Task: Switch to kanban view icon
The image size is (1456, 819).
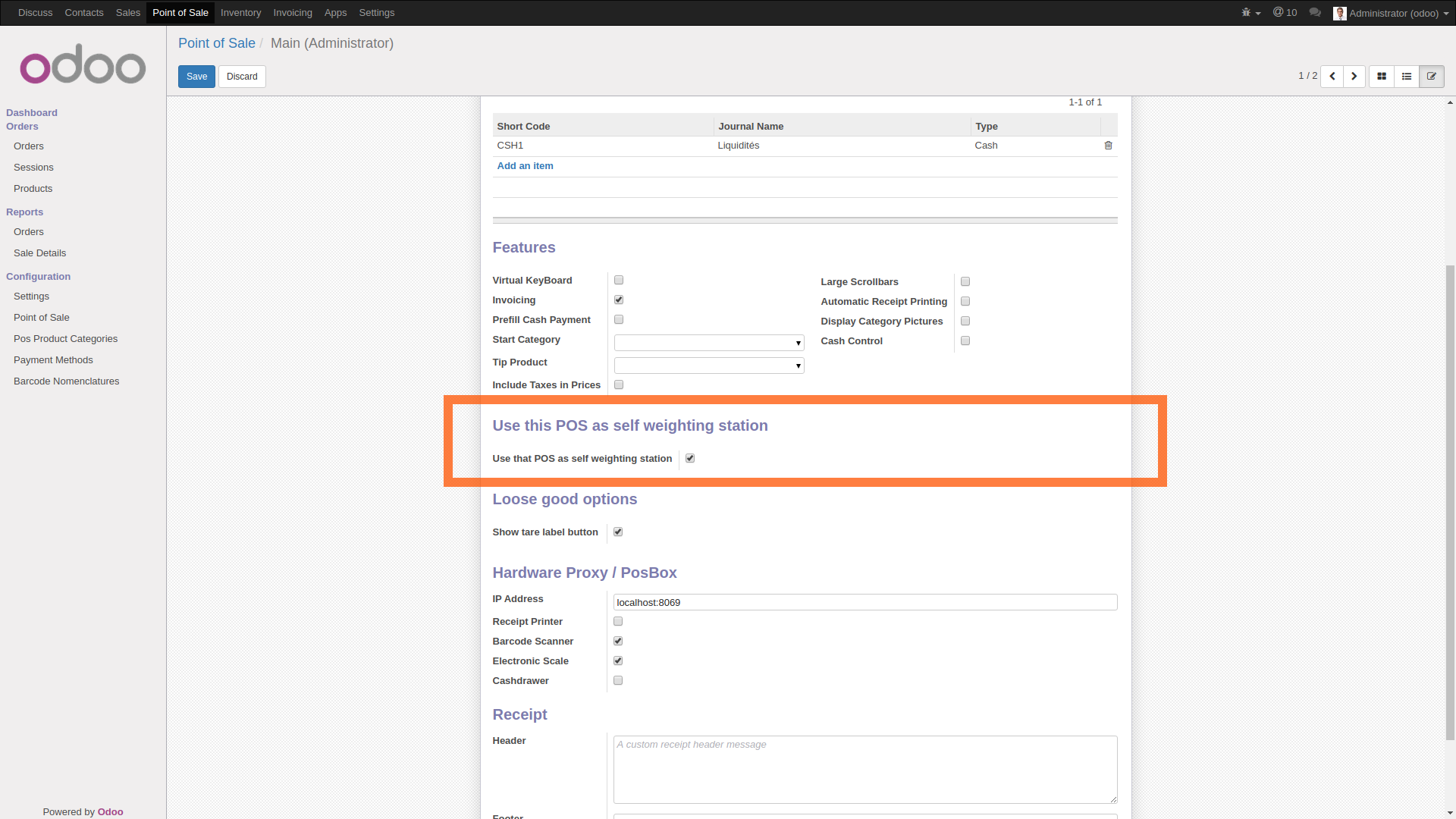Action: pyautogui.click(x=1382, y=77)
